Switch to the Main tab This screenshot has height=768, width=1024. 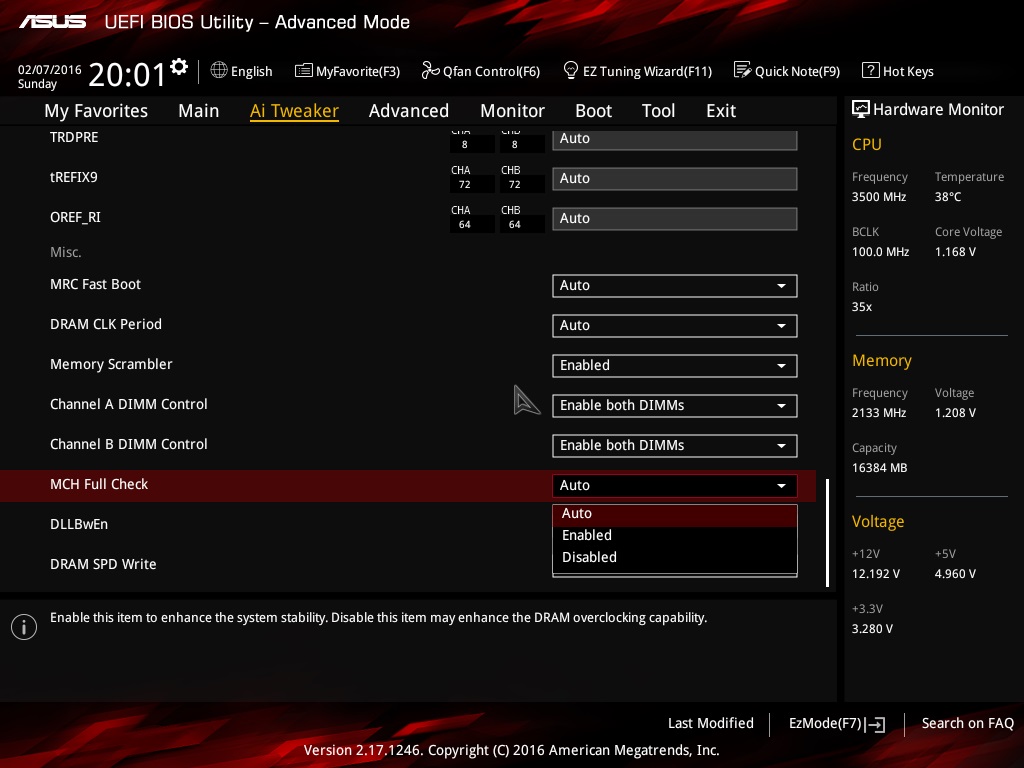point(199,111)
